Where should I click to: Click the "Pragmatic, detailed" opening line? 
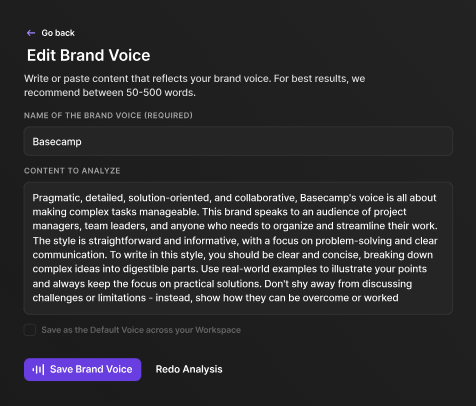(234, 198)
